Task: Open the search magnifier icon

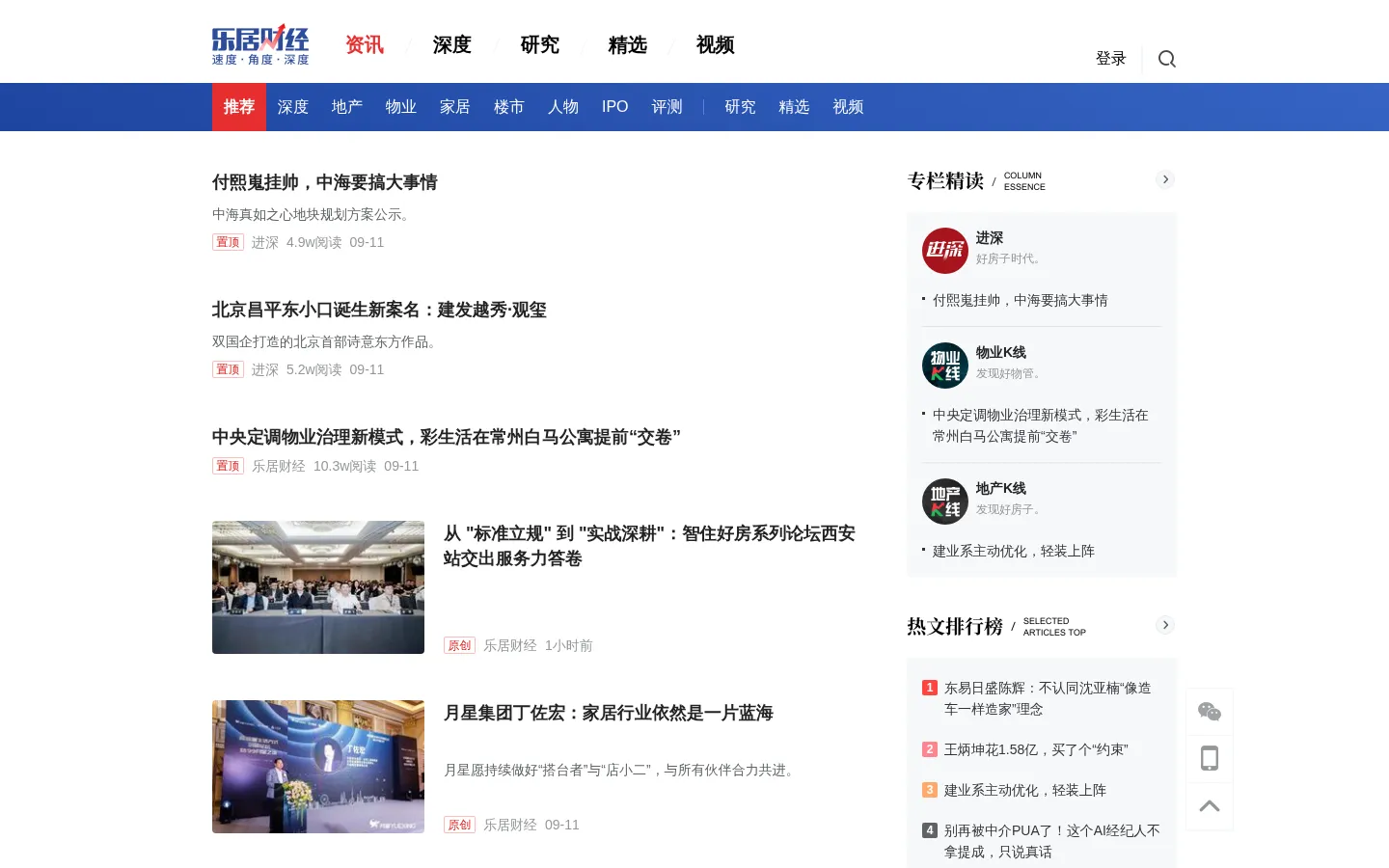Action: click(x=1167, y=59)
